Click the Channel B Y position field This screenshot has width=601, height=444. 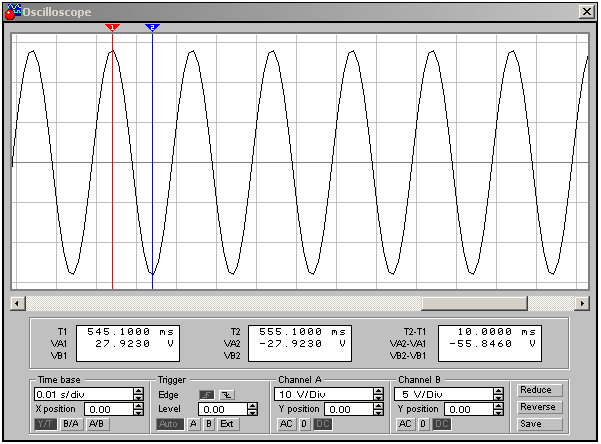point(469,409)
